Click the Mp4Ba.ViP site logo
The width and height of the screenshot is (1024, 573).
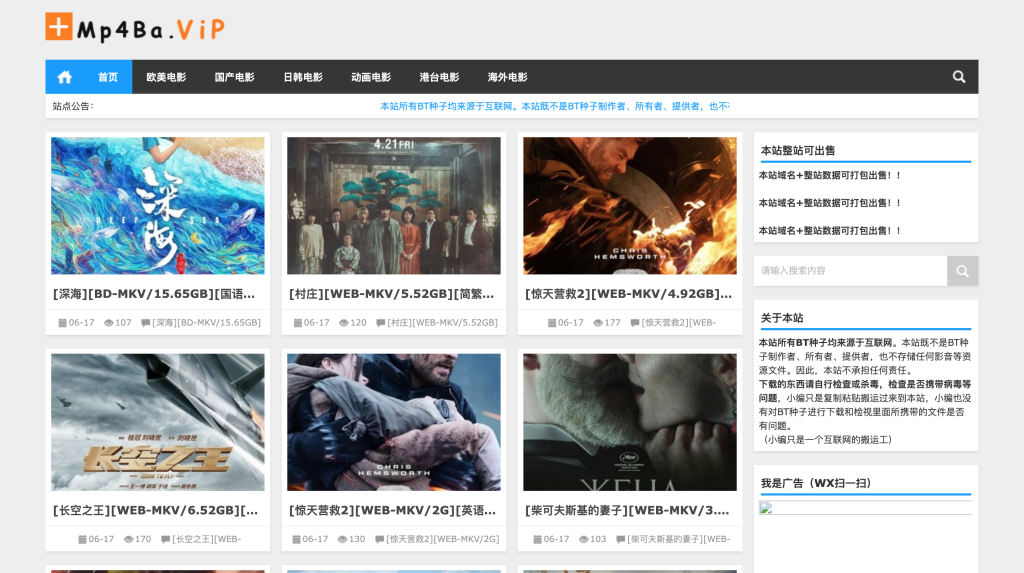pyautogui.click(x=135, y=28)
